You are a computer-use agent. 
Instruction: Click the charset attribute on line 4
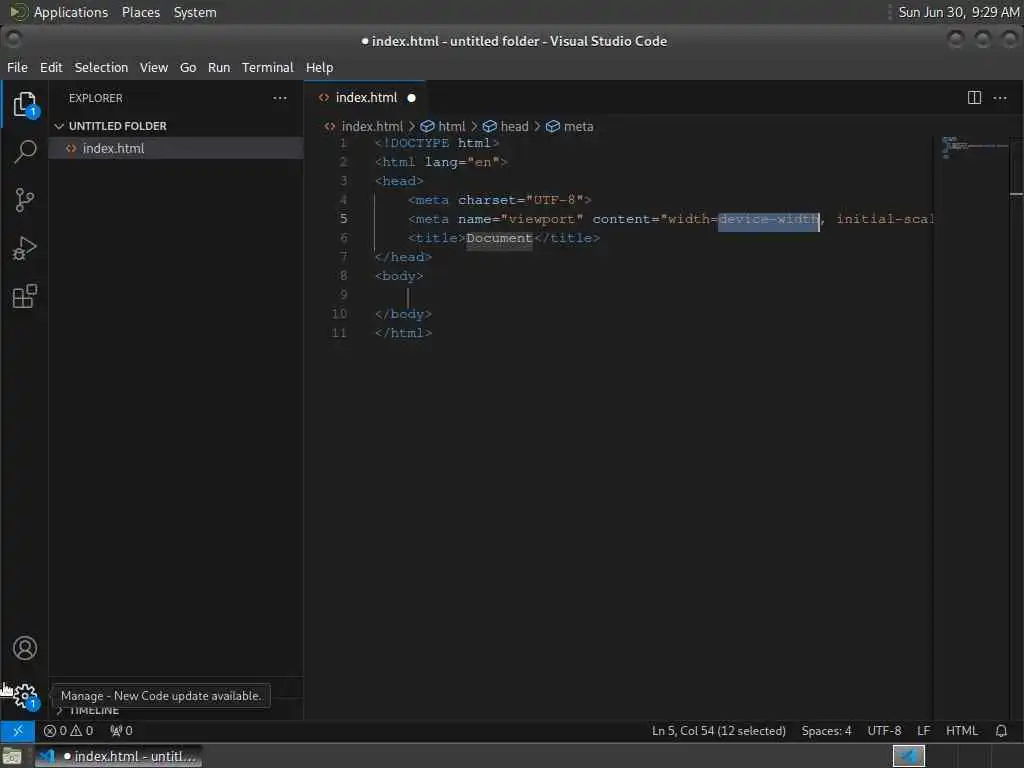[x=487, y=200]
